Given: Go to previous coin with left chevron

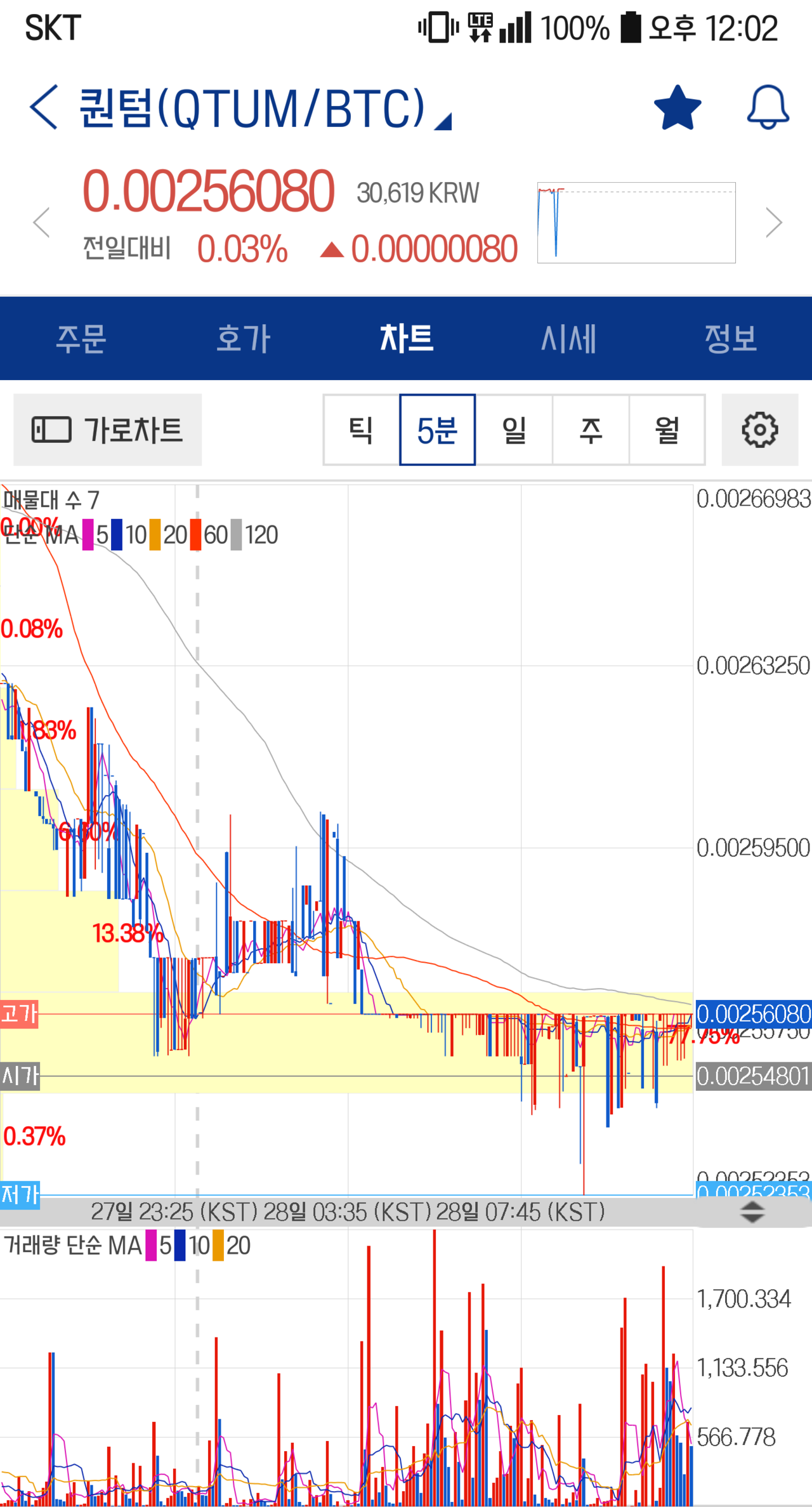Looking at the screenshot, I should pos(42,223).
